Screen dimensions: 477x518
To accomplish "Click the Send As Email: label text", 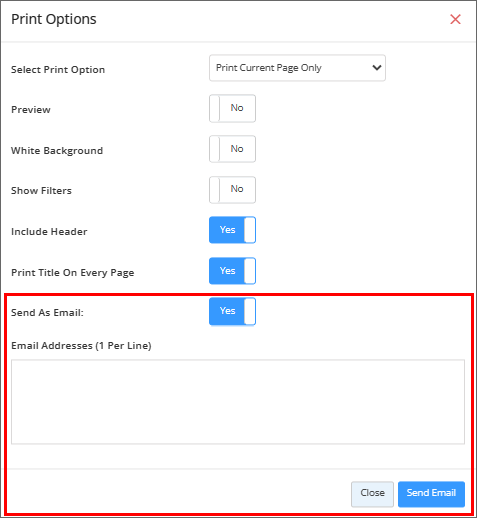I will pyautogui.click(x=47, y=313).
